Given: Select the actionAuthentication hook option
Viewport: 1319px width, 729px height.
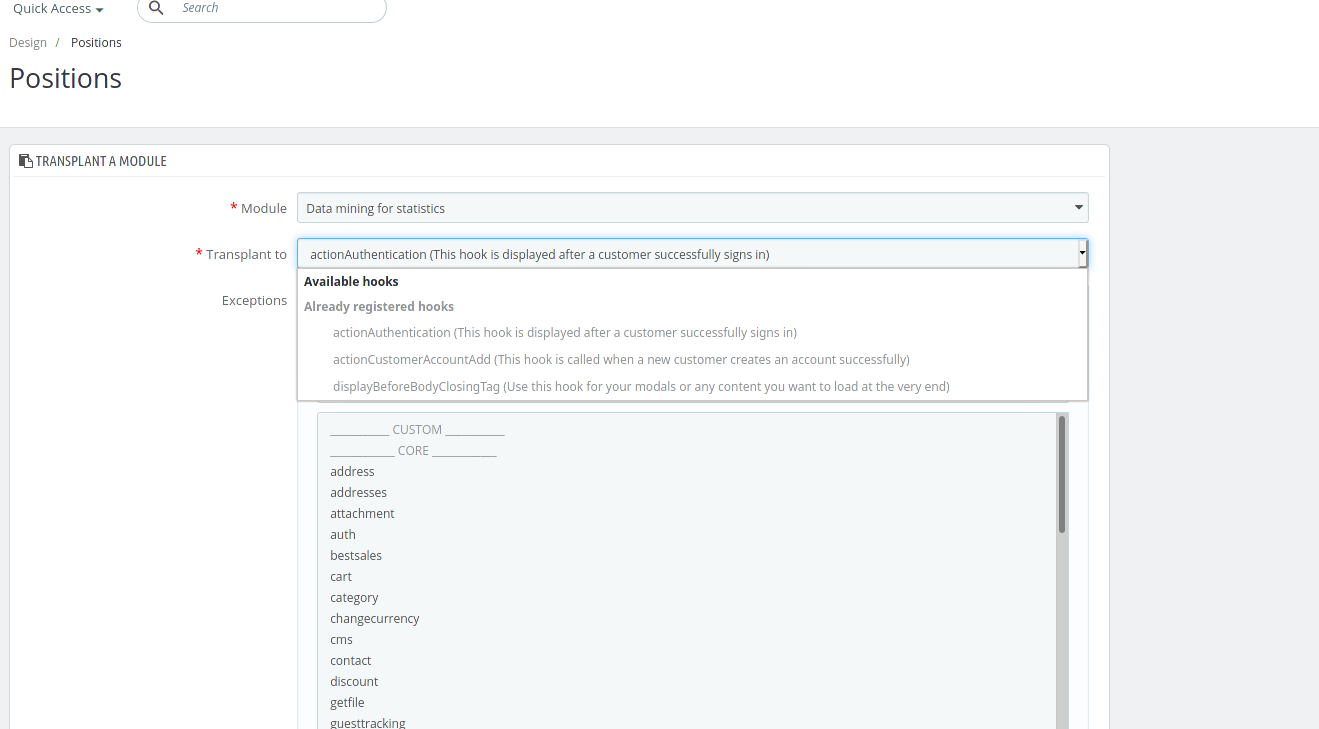Looking at the screenshot, I should pyautogui.click(x=692, y=333).
